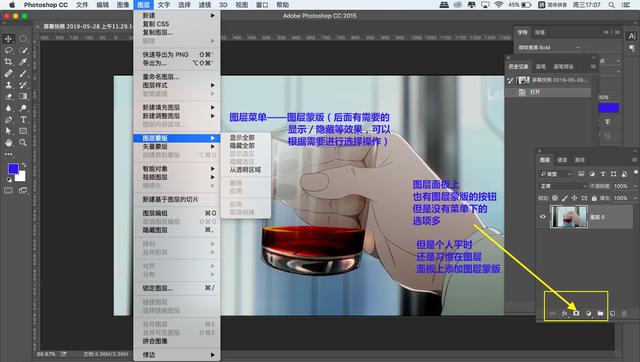Screen dimensions: 640x362
Task: Select the Dodge tool
Action: point(23,108)
